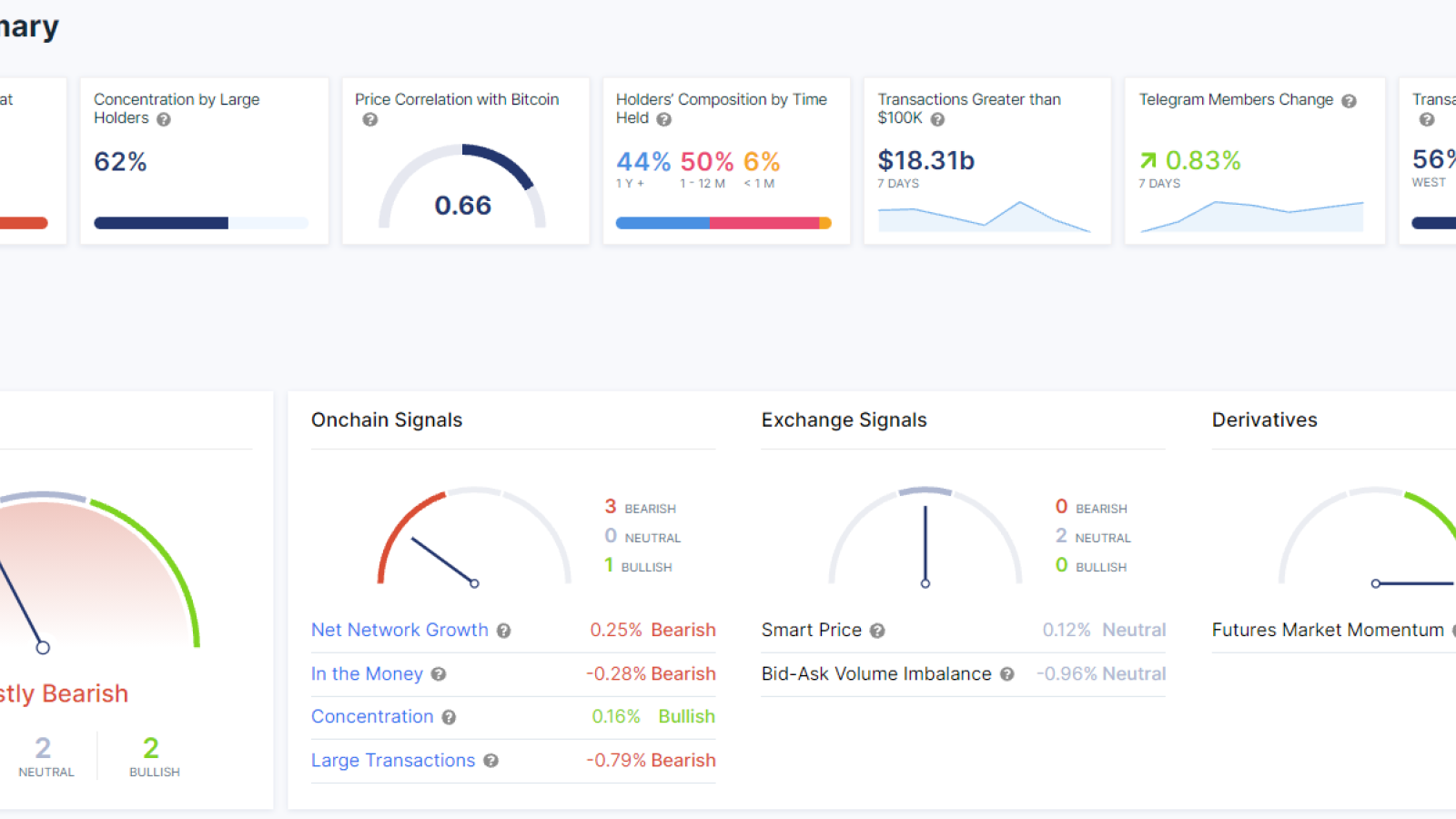The height and width of the screenshot is (819, 1456).
Task: Click the green up arrow in Telegram Members Change
Action: click(1148, 161)
